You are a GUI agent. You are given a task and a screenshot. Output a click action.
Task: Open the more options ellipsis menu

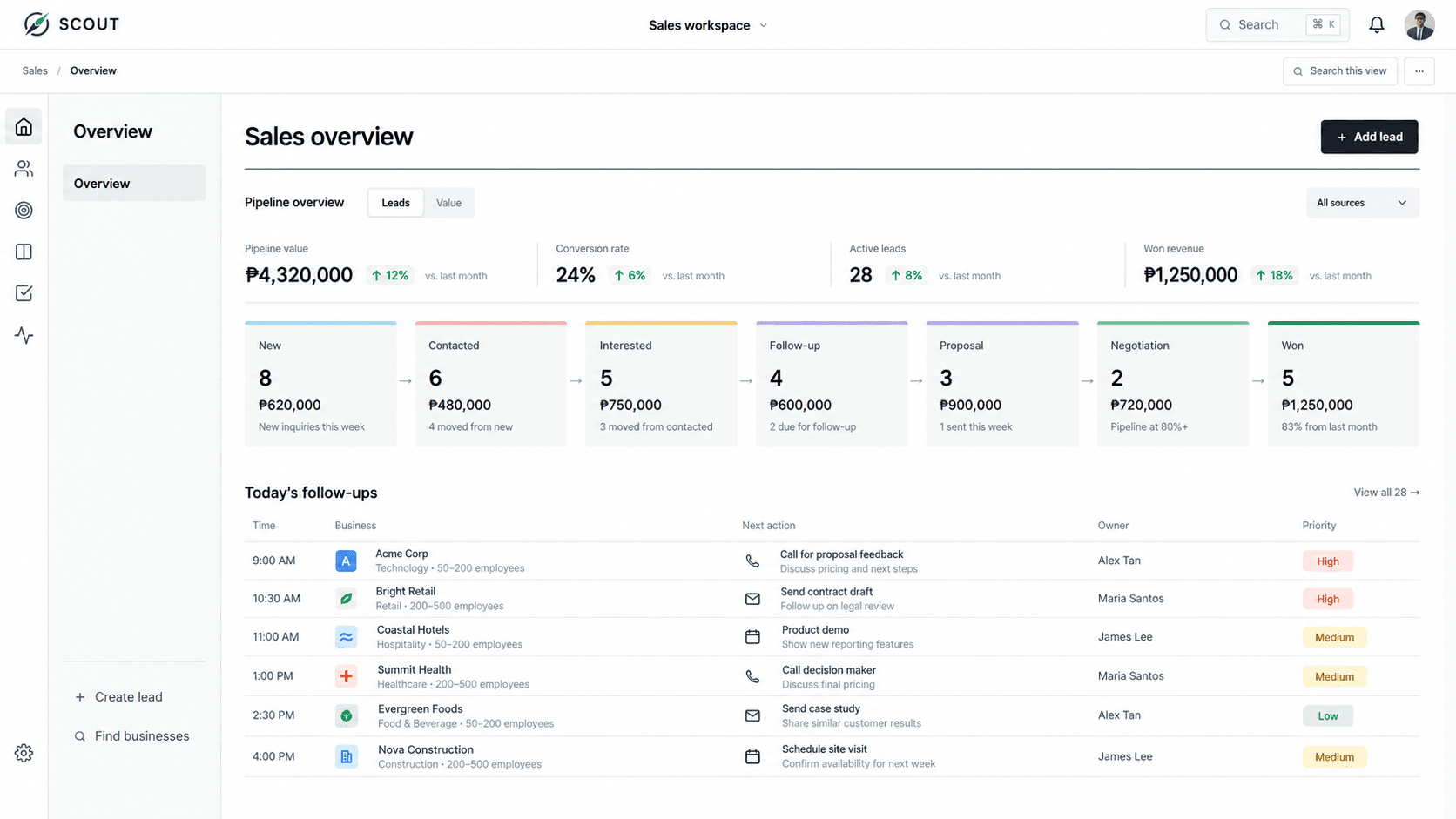pyautogui.click(x=1419, y=71)
